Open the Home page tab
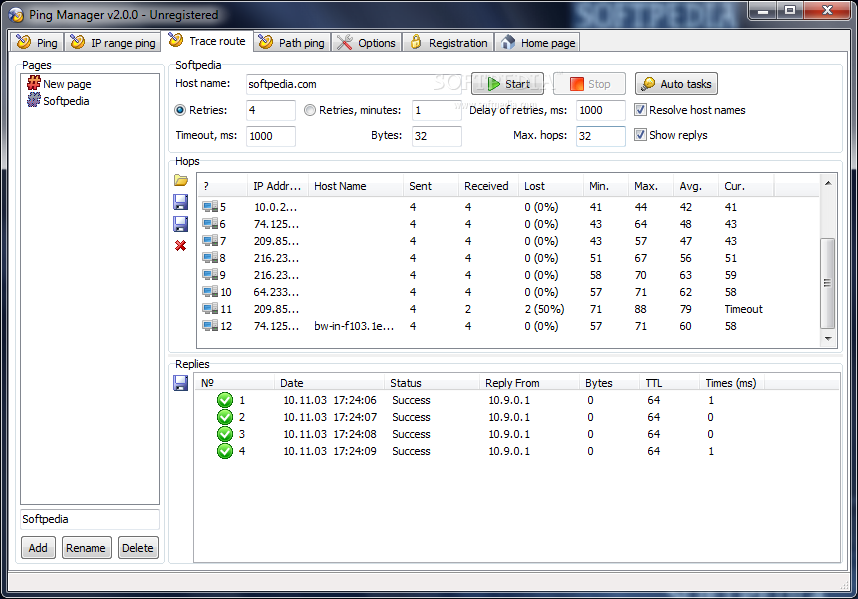This screenshot has height=599, width=858. click(537, 43)
